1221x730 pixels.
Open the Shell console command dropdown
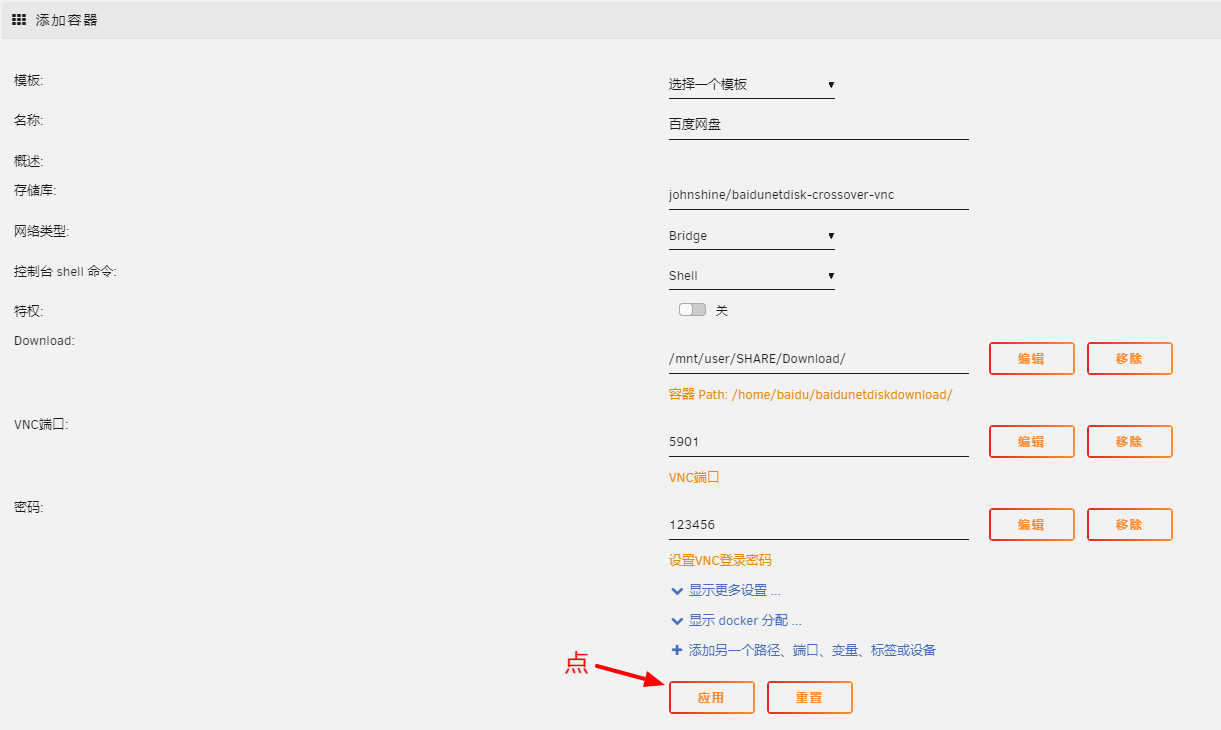[x=752, y=276]
